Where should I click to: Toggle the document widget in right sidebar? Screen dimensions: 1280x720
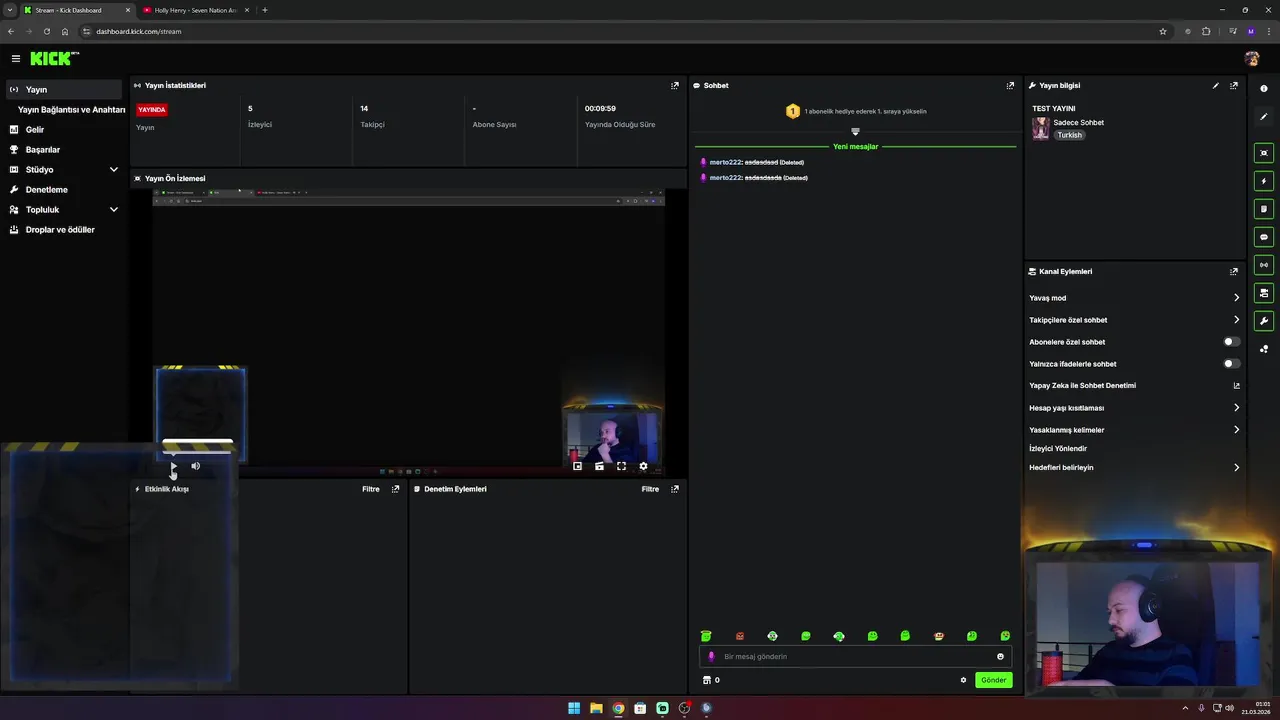point(1264,209)
